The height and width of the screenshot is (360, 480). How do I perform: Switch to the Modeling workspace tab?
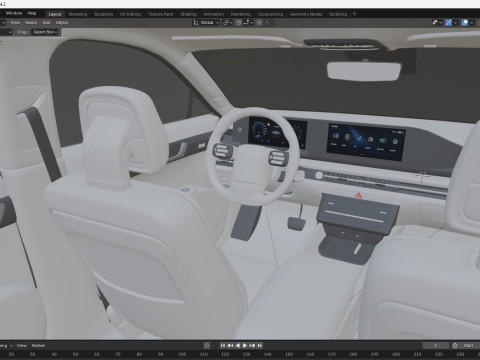click(78, 14)
